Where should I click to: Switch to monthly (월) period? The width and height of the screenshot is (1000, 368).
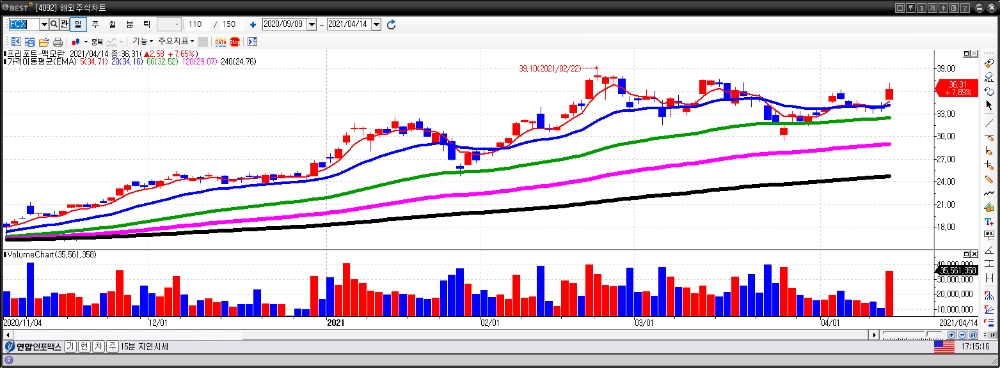click(112, 24)
